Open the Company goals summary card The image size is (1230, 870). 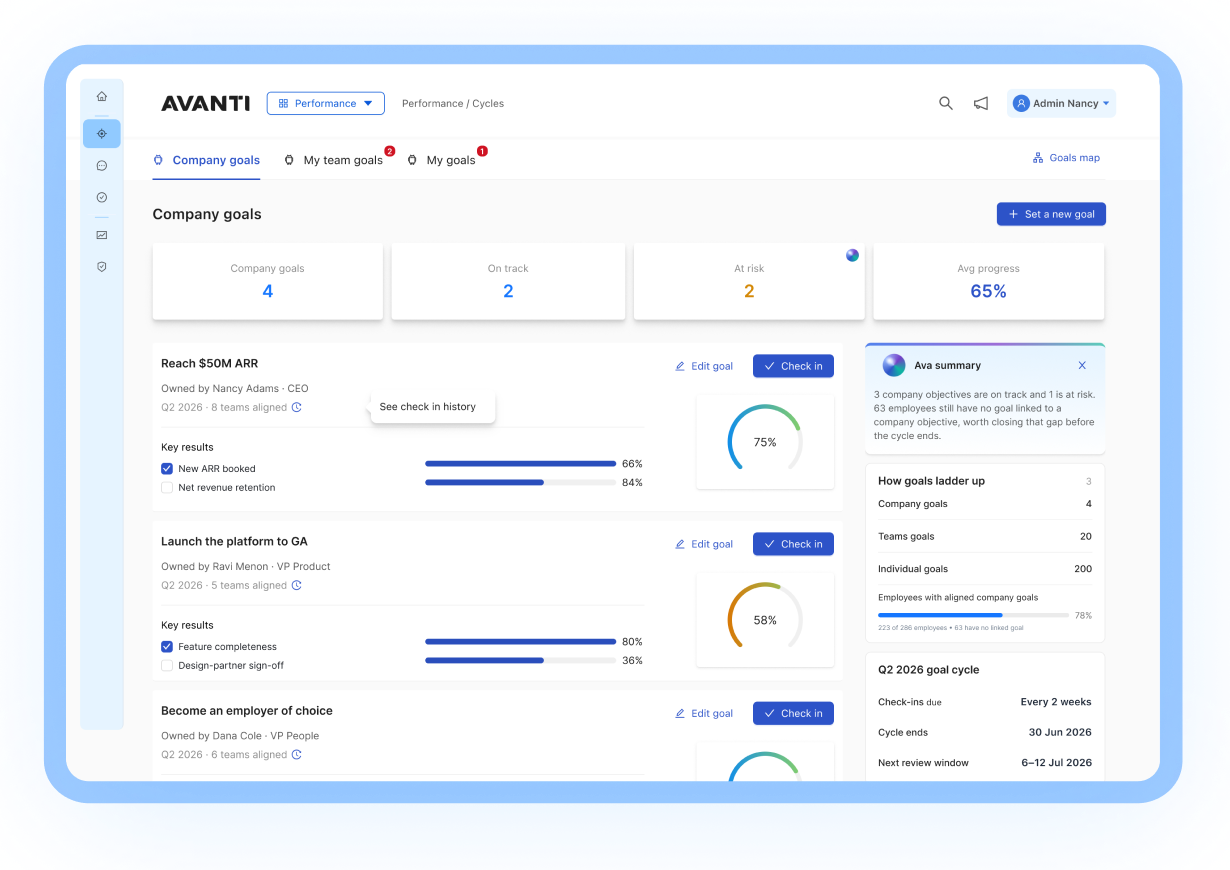267,281
